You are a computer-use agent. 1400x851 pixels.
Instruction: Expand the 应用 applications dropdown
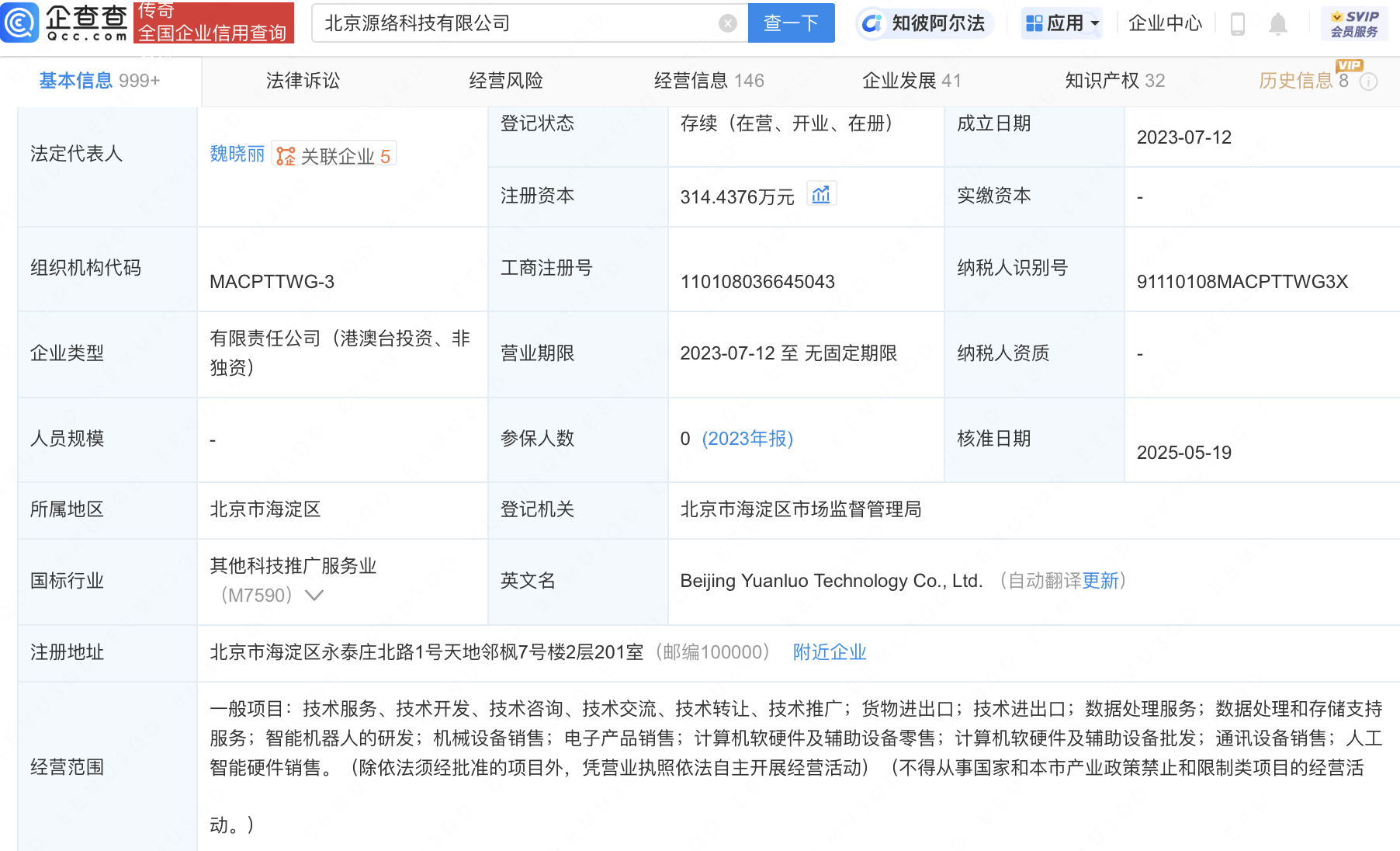click(x=1062, y=23)
